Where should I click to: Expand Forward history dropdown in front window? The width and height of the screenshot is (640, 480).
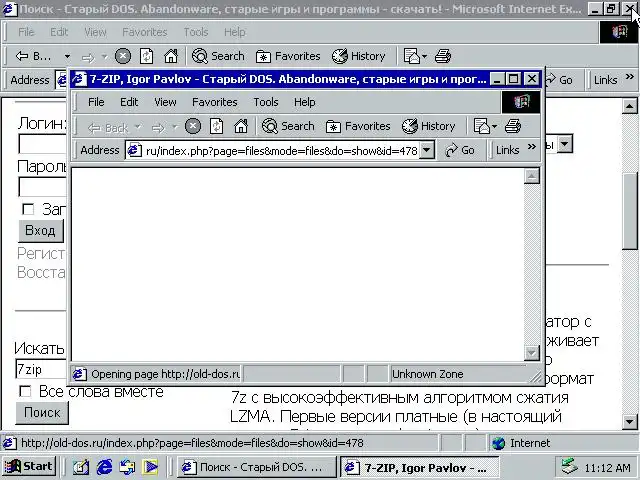(x=175, y=127)
